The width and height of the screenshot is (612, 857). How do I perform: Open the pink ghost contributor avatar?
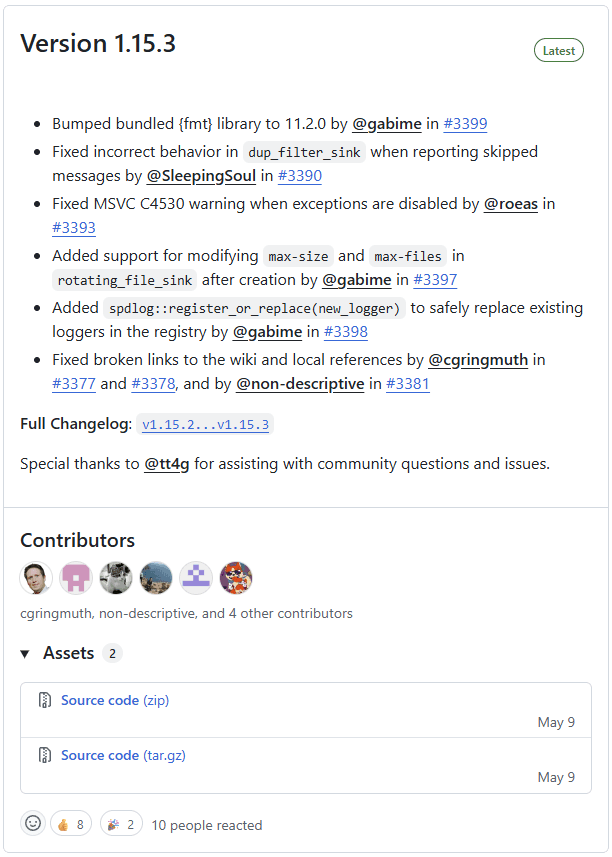pyautogui.click(x=76, y=578)
